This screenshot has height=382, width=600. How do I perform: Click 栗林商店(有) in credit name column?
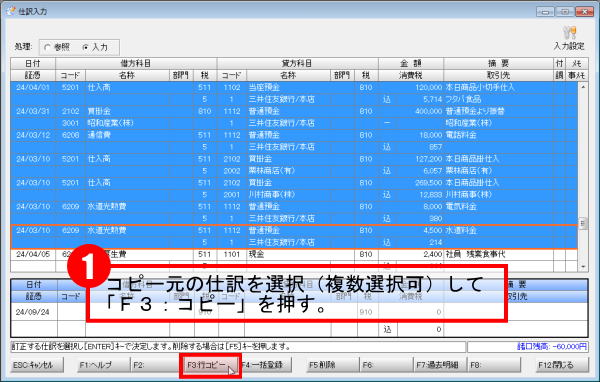click(272, 171)
